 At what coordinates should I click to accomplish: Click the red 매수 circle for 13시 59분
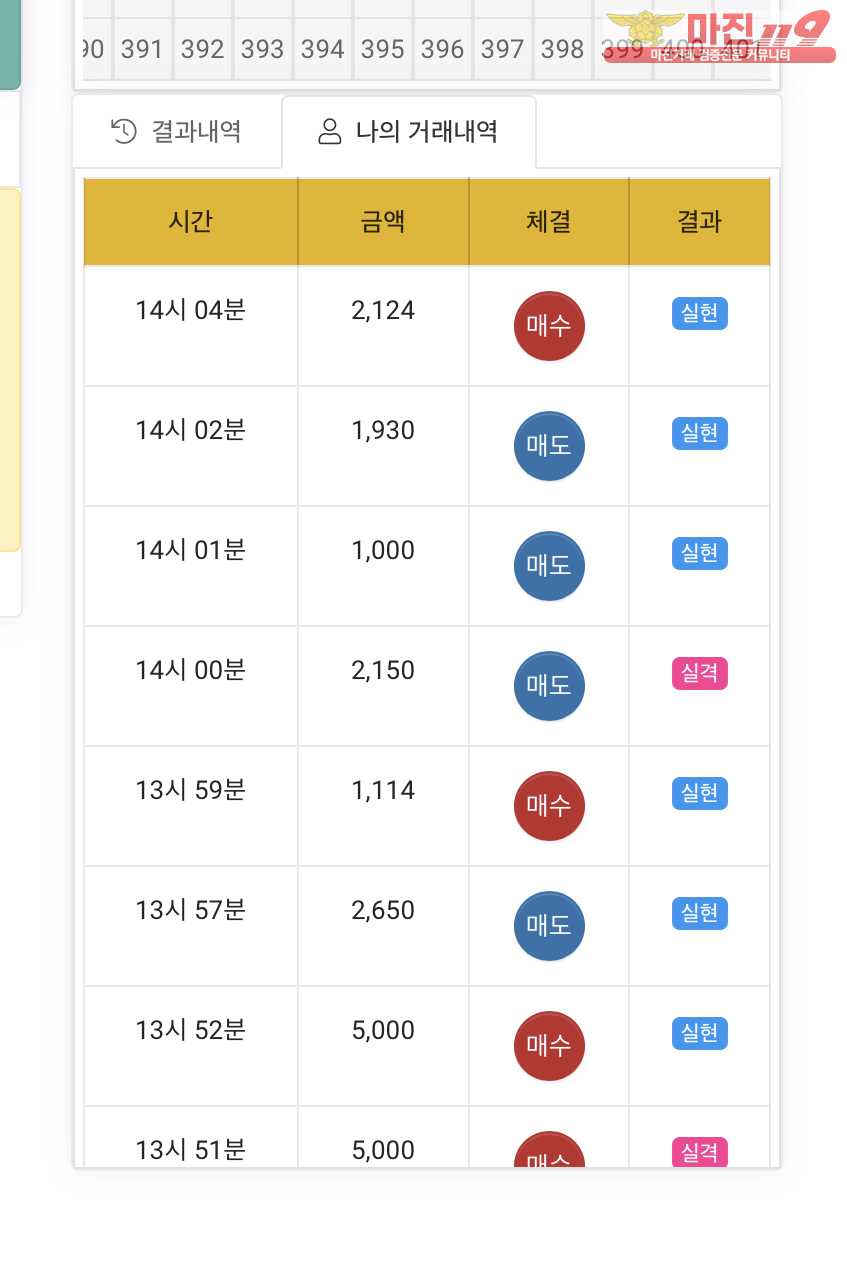(x=549, y=806)
